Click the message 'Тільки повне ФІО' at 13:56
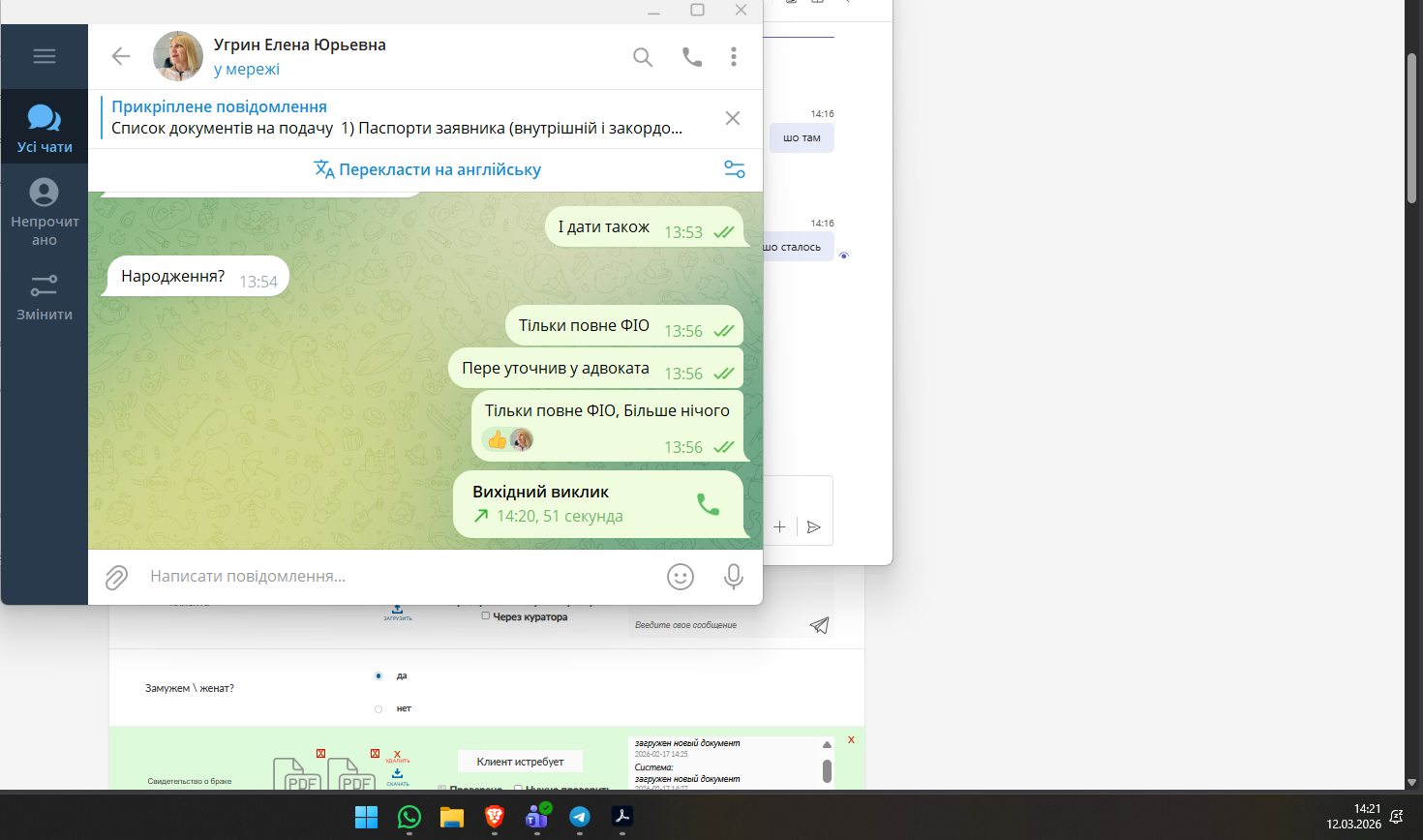 tap(624, 326)
